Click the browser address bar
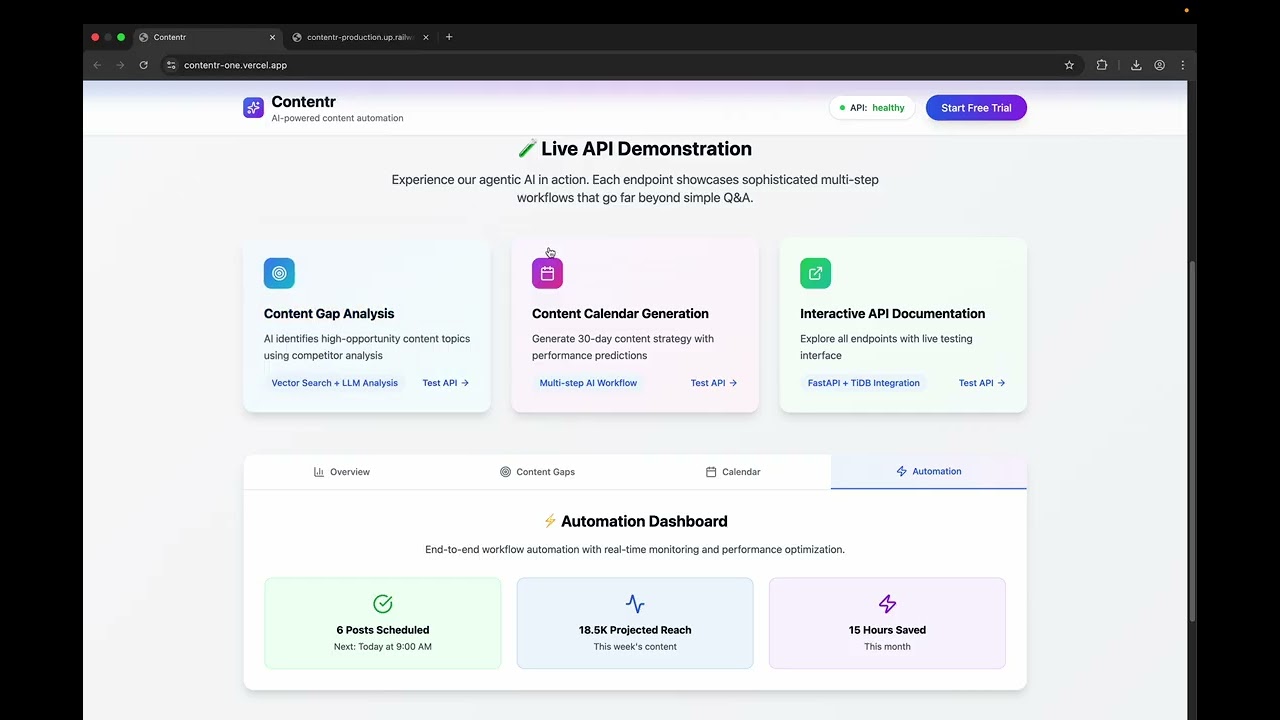Screen dimensions: 1280x720 (234, 64)
